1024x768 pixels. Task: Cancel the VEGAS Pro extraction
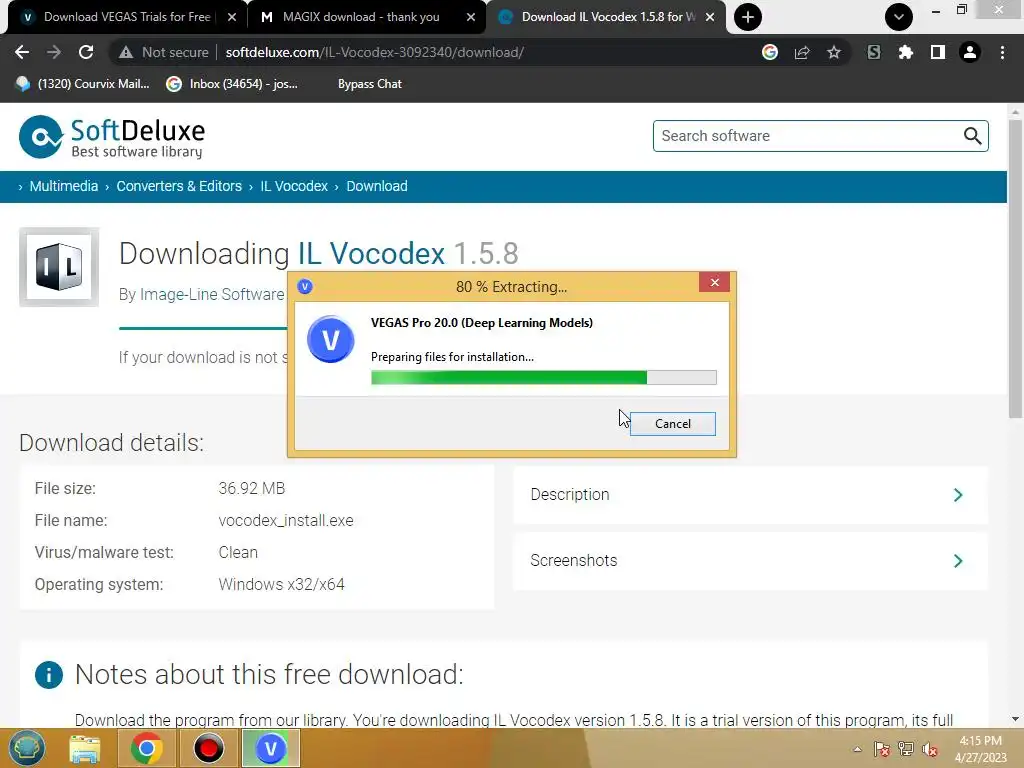[673, 424]
